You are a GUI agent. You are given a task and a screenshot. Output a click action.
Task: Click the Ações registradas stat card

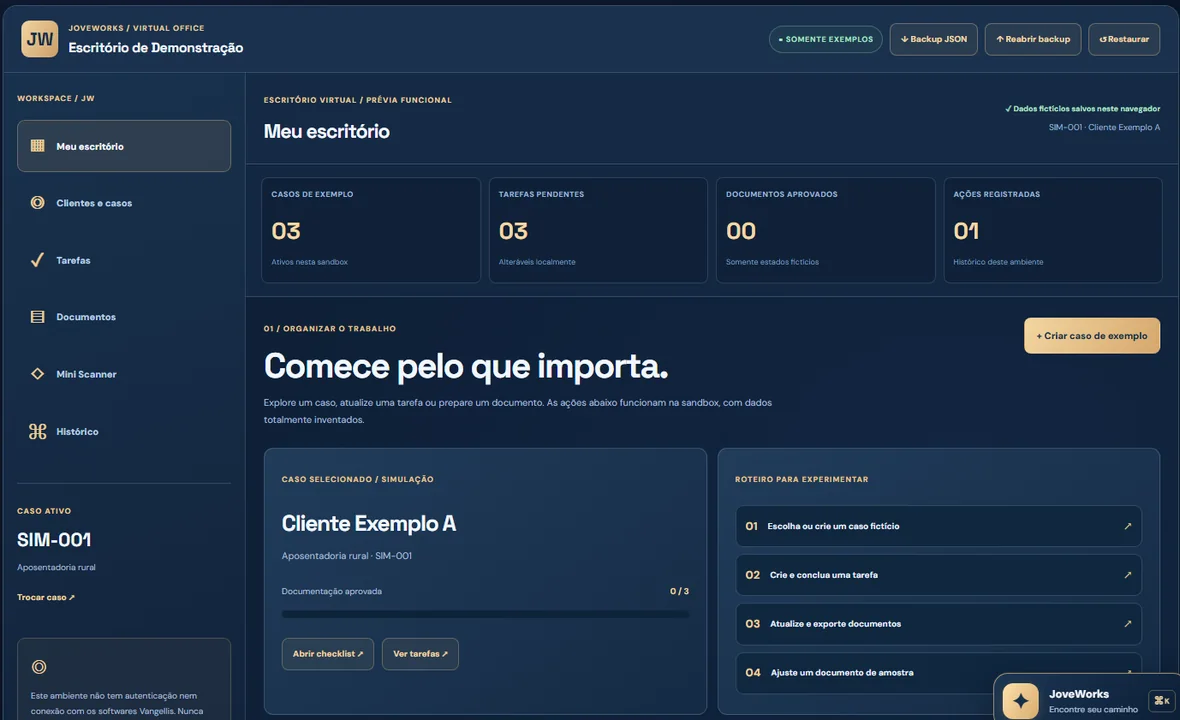pyautogui.click(x=1053, y=230)
